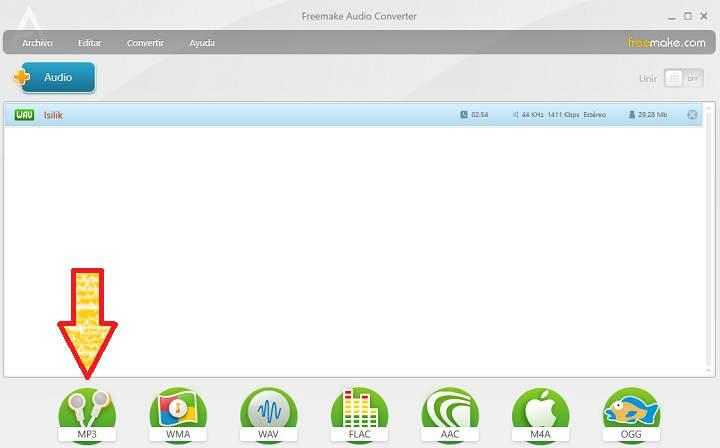Click the Isilik duration clock icon
This screenshot has width=720, height=448.
pos(464,115)
